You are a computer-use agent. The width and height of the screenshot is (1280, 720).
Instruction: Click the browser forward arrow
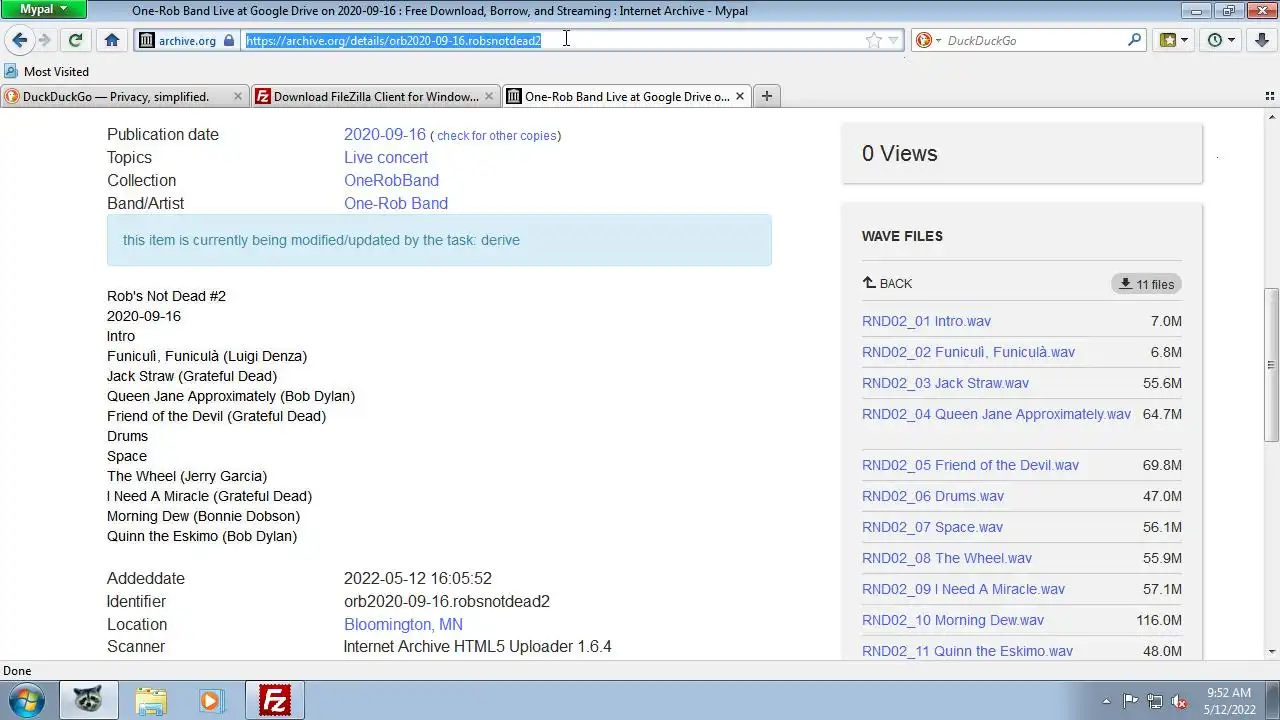coord(44,40)
